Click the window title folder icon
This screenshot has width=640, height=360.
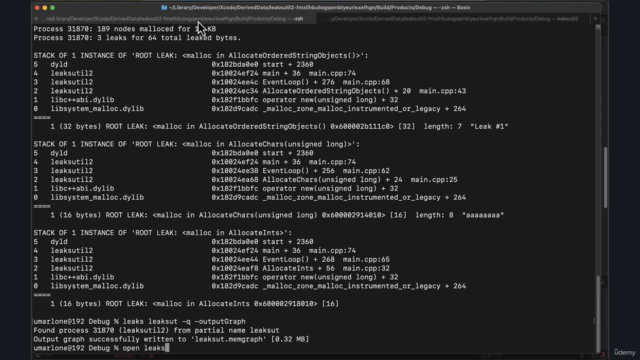(x=164, y=7)
